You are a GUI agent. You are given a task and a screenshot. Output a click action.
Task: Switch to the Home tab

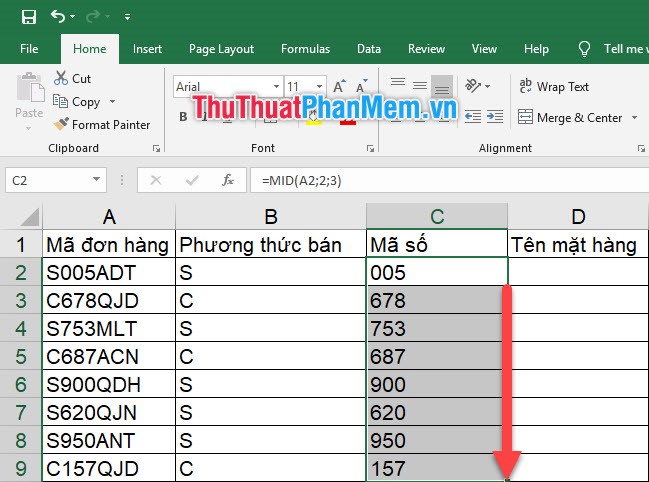click(89, 49)
